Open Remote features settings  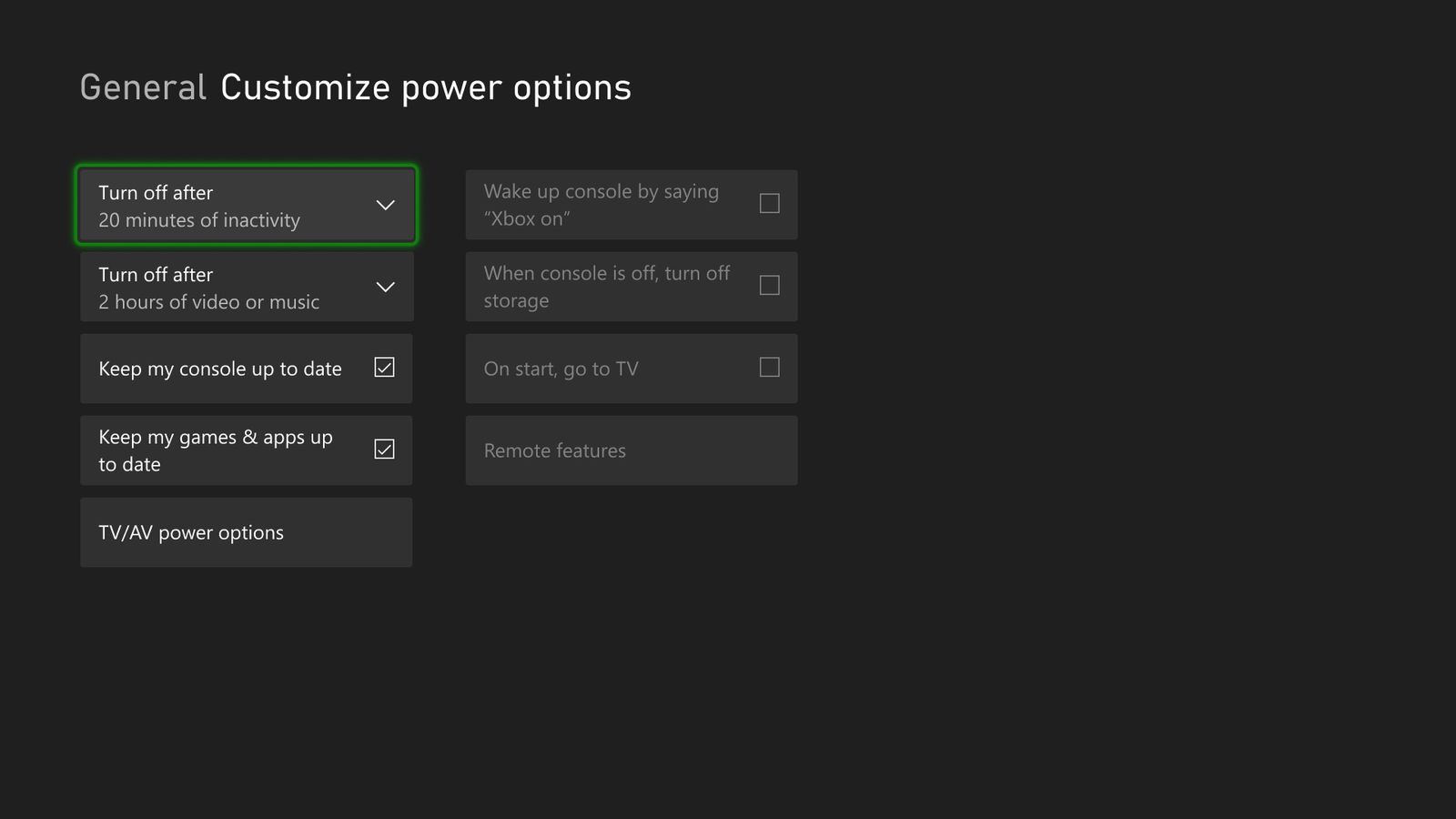pyautogui.click(x=631, y=450)
